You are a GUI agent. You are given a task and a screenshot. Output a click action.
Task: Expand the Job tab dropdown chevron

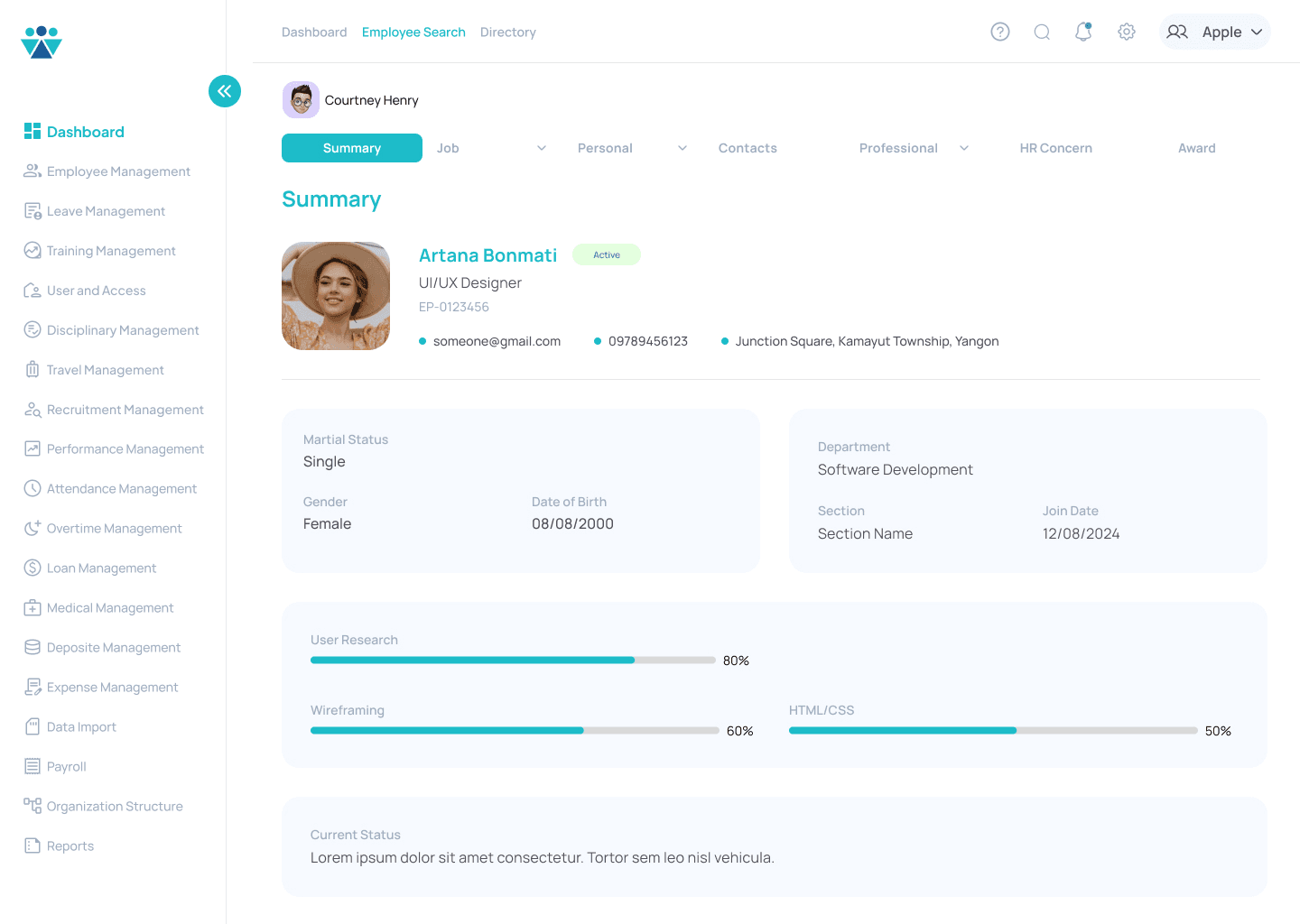[542, 148]
